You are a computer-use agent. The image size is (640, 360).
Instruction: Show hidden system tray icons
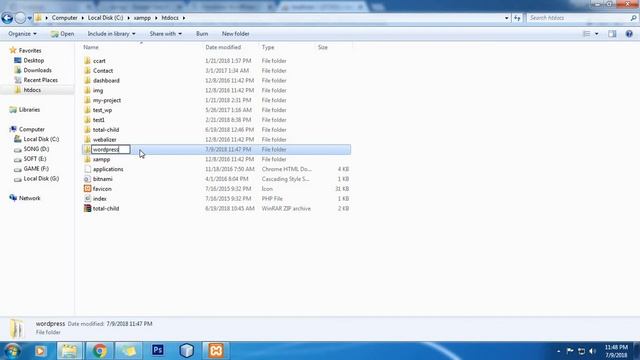(x=558, y=351)
